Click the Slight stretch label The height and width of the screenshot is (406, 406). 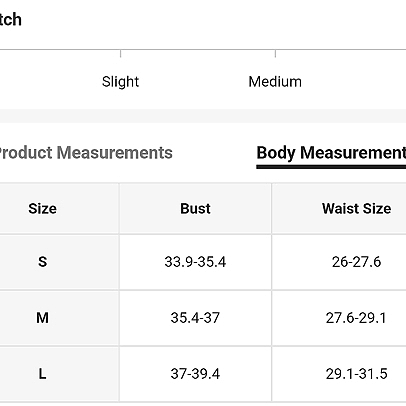(x=120, y=82)
